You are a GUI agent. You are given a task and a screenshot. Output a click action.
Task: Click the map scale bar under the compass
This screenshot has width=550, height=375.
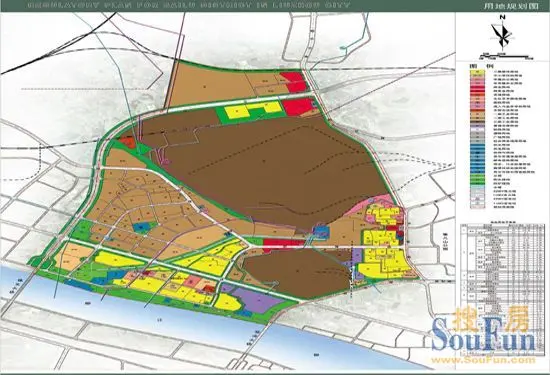click(506, 56)
